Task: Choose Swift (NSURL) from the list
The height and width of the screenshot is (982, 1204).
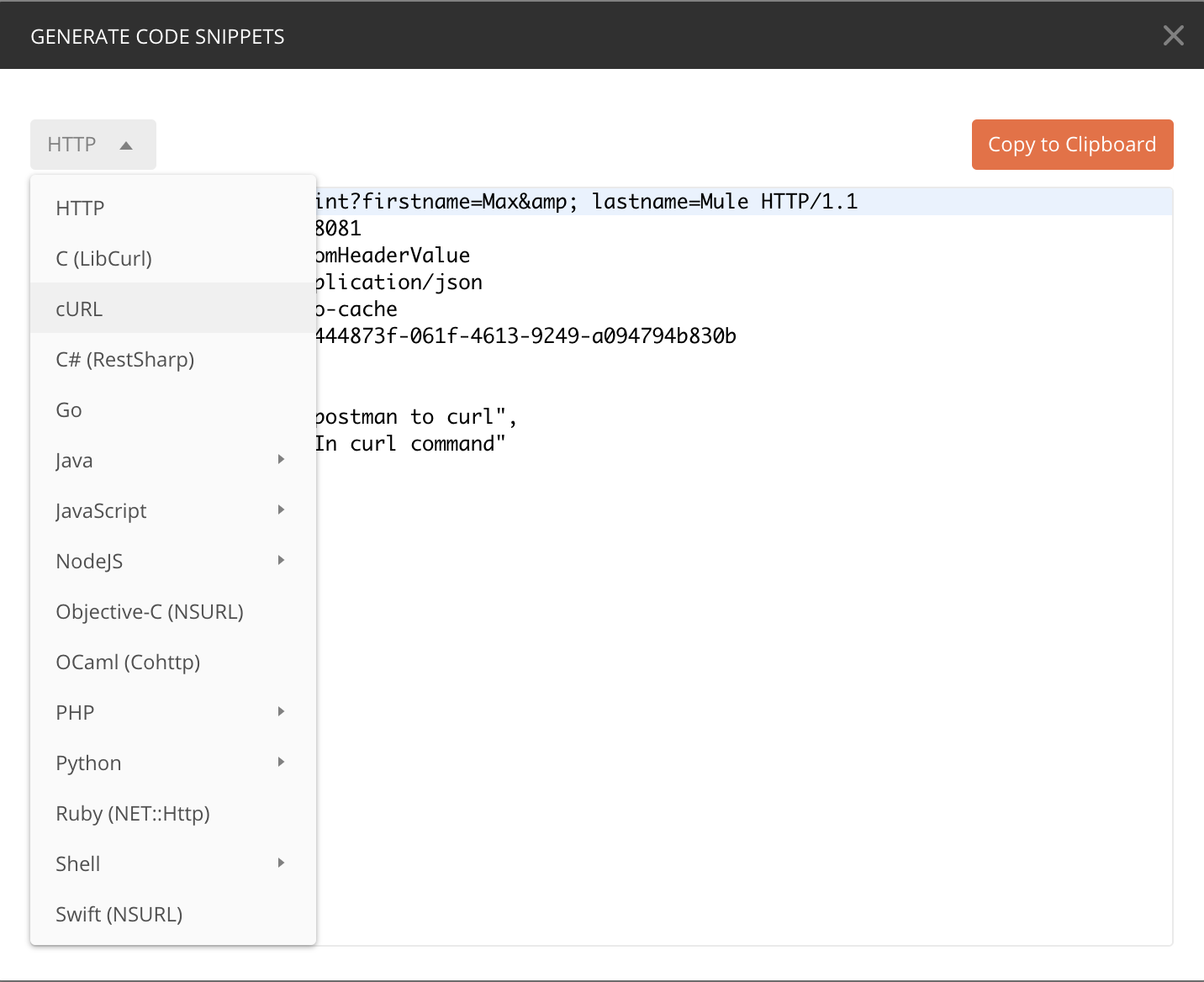Action: [119, 915]
